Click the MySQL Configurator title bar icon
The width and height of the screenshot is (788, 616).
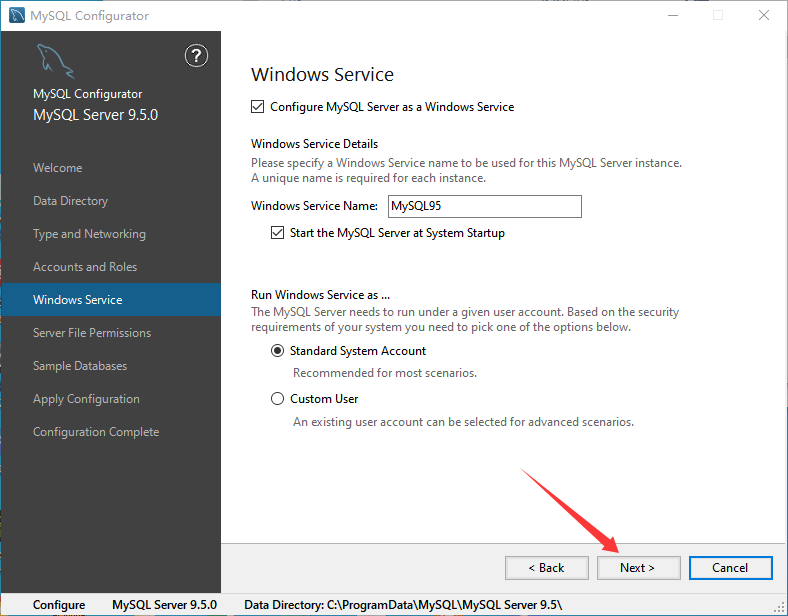[x=17, y=15]
